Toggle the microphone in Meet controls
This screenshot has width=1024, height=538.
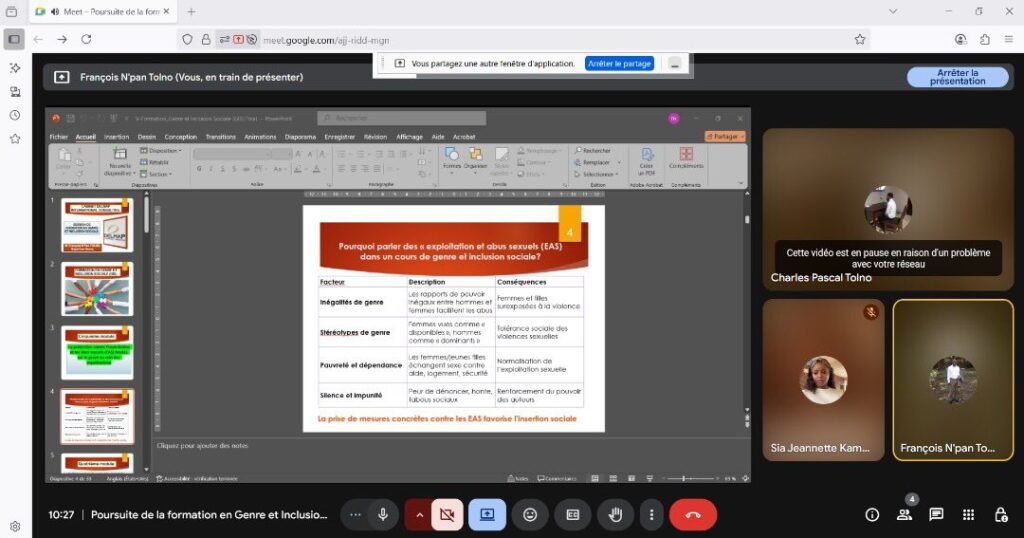coord(382,514)
